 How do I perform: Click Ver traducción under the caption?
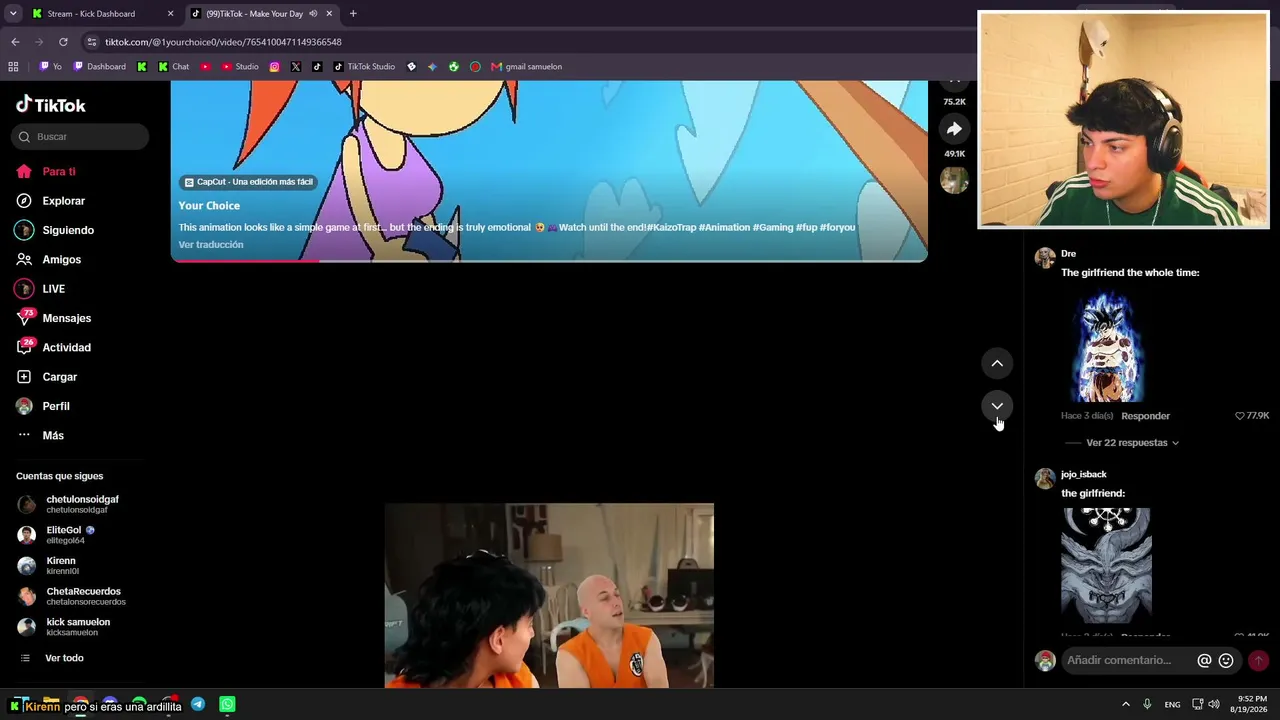tap(211, 245)
